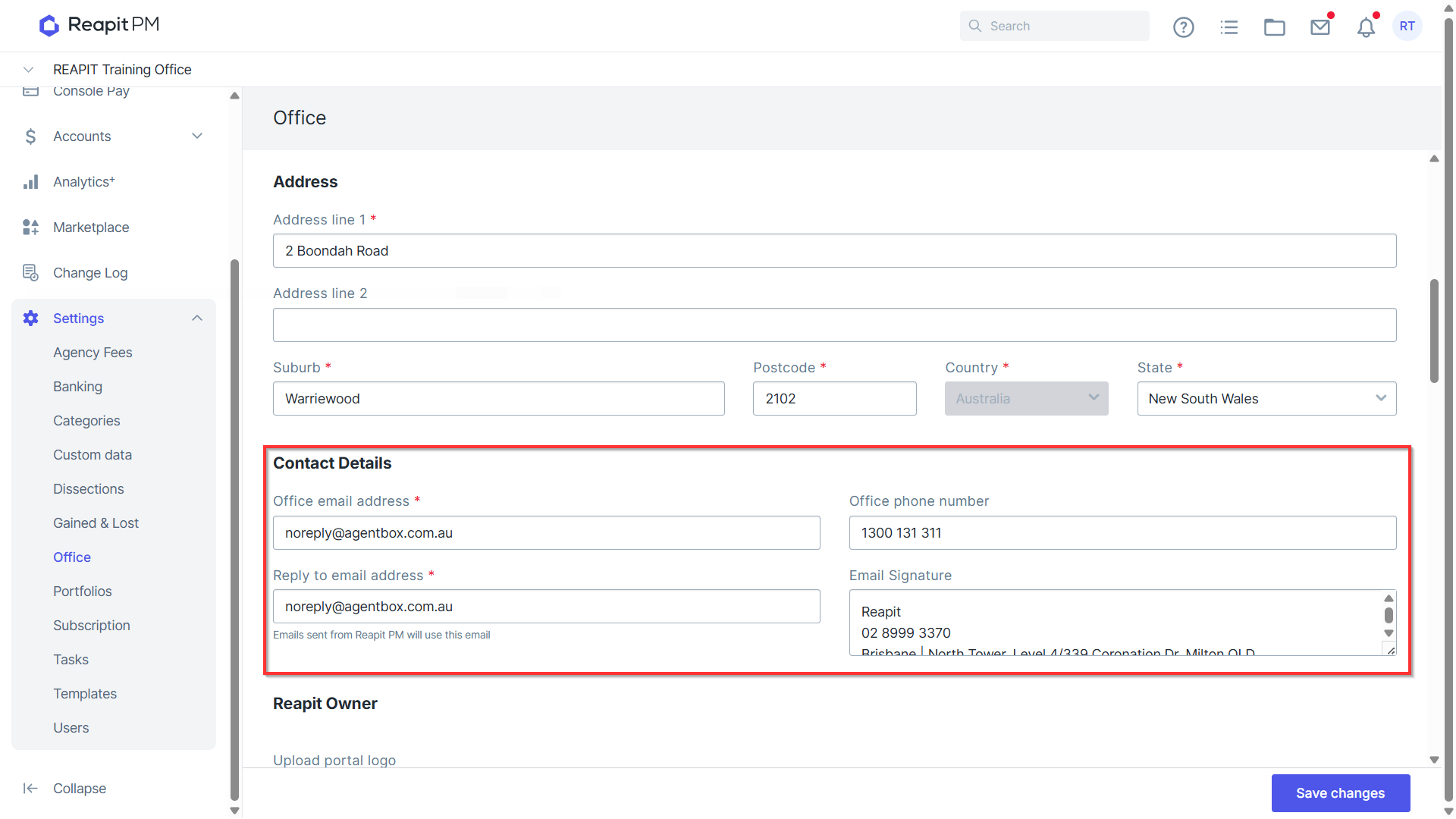Click the RT user avatar
This screenshot has height=819, width=1456.
pos(1407,26)
